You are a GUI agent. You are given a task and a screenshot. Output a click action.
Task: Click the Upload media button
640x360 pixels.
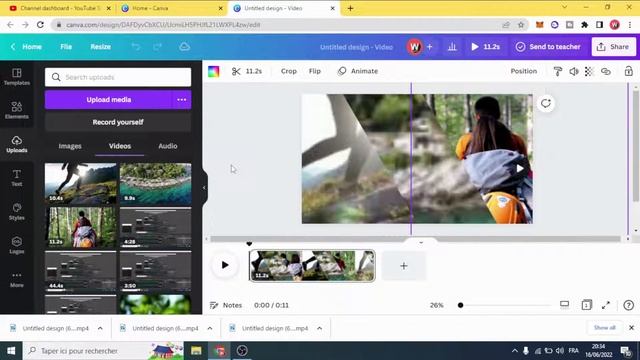[109, 100]
